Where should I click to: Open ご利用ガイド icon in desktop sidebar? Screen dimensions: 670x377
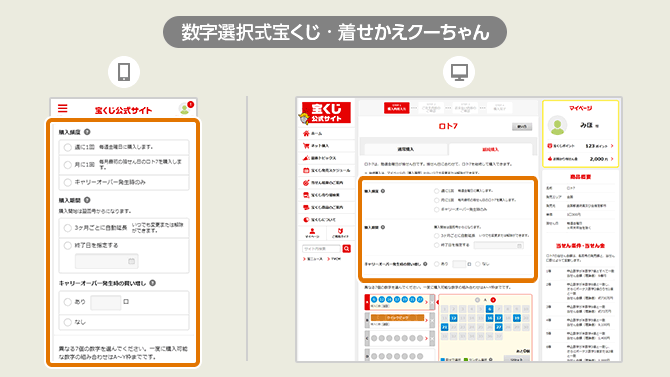[x=341, y=233]
